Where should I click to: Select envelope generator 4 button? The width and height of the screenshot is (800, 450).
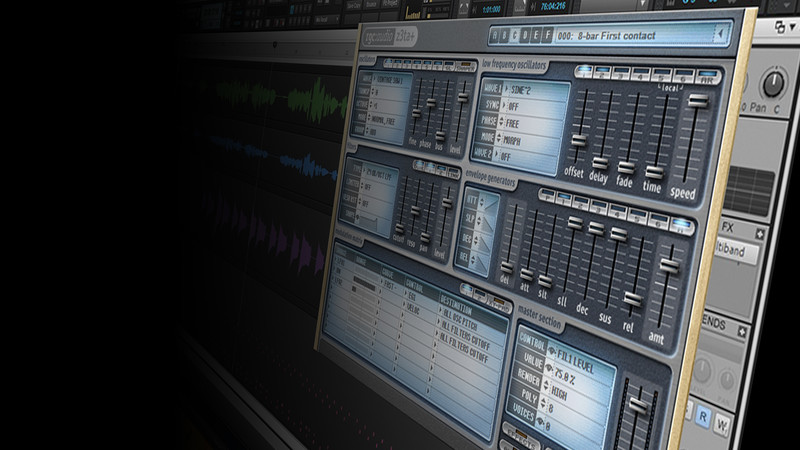[x=617, y=211]
